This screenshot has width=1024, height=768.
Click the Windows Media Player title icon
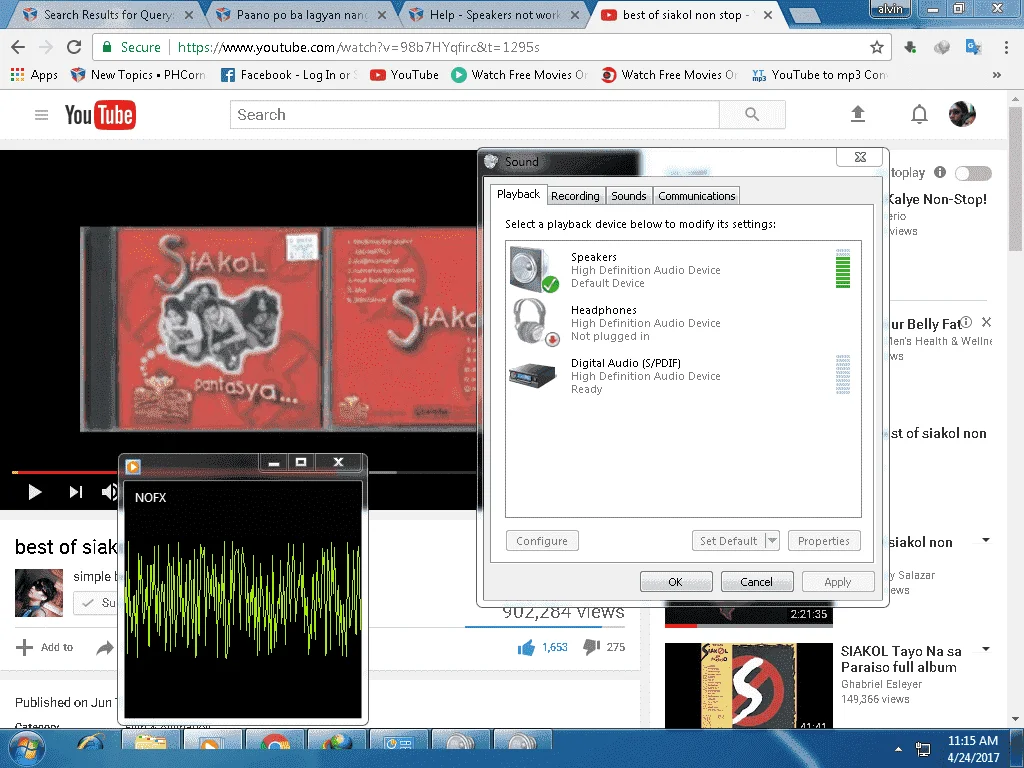pos(133,466)
